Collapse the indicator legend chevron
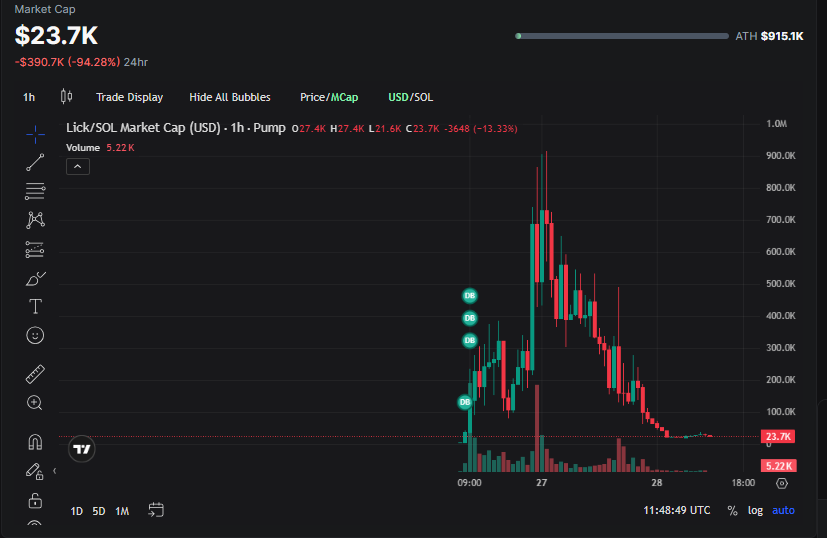 tap(78, 167)
